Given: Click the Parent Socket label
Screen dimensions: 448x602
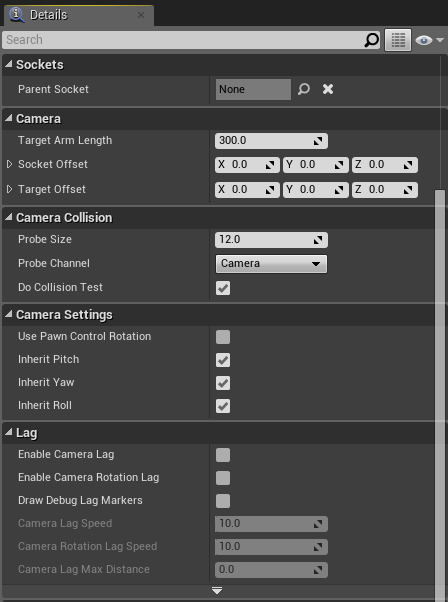Looking at the screenshot, I should (53, 89).
